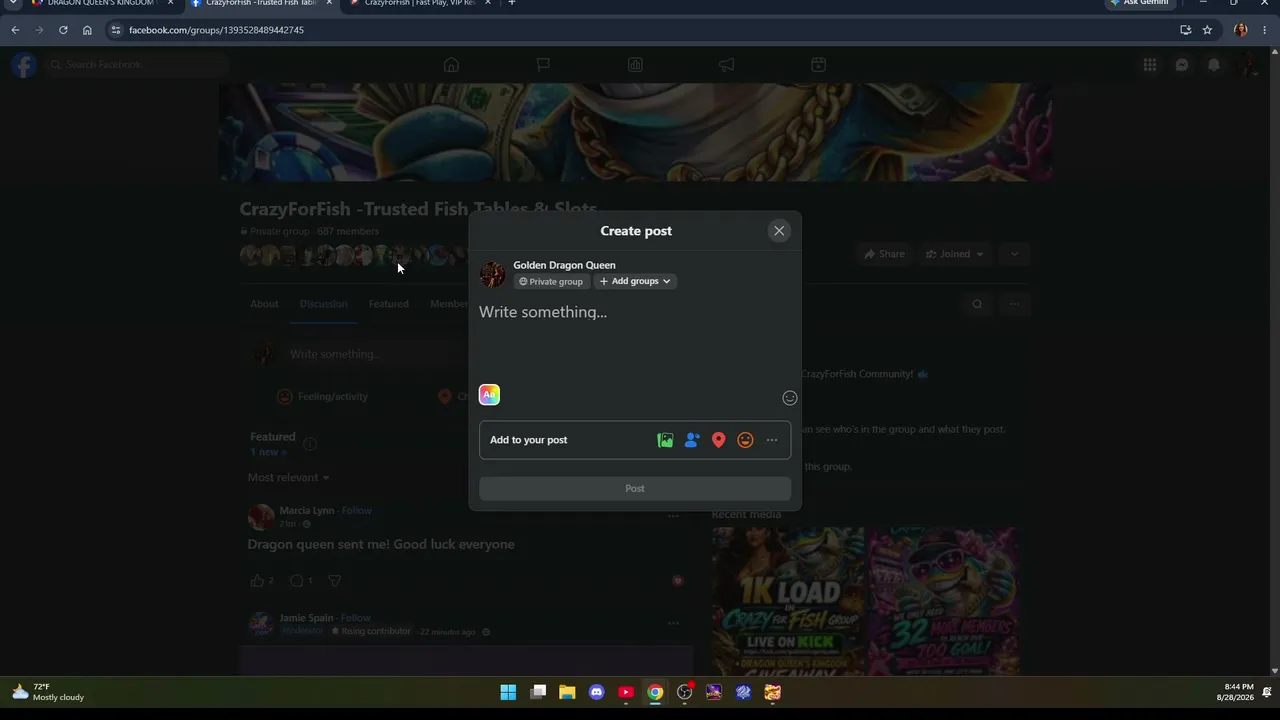This screenshot has height=720, width=1280.
Task: Follow Marcia Lynn
Action: (356, 511)
